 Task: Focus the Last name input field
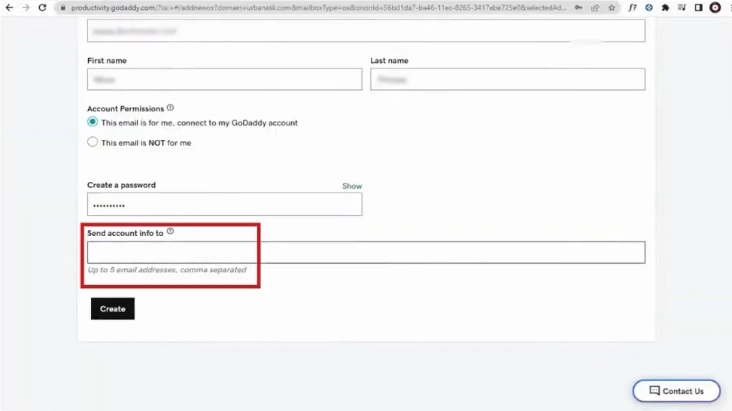tap(508, 79)
